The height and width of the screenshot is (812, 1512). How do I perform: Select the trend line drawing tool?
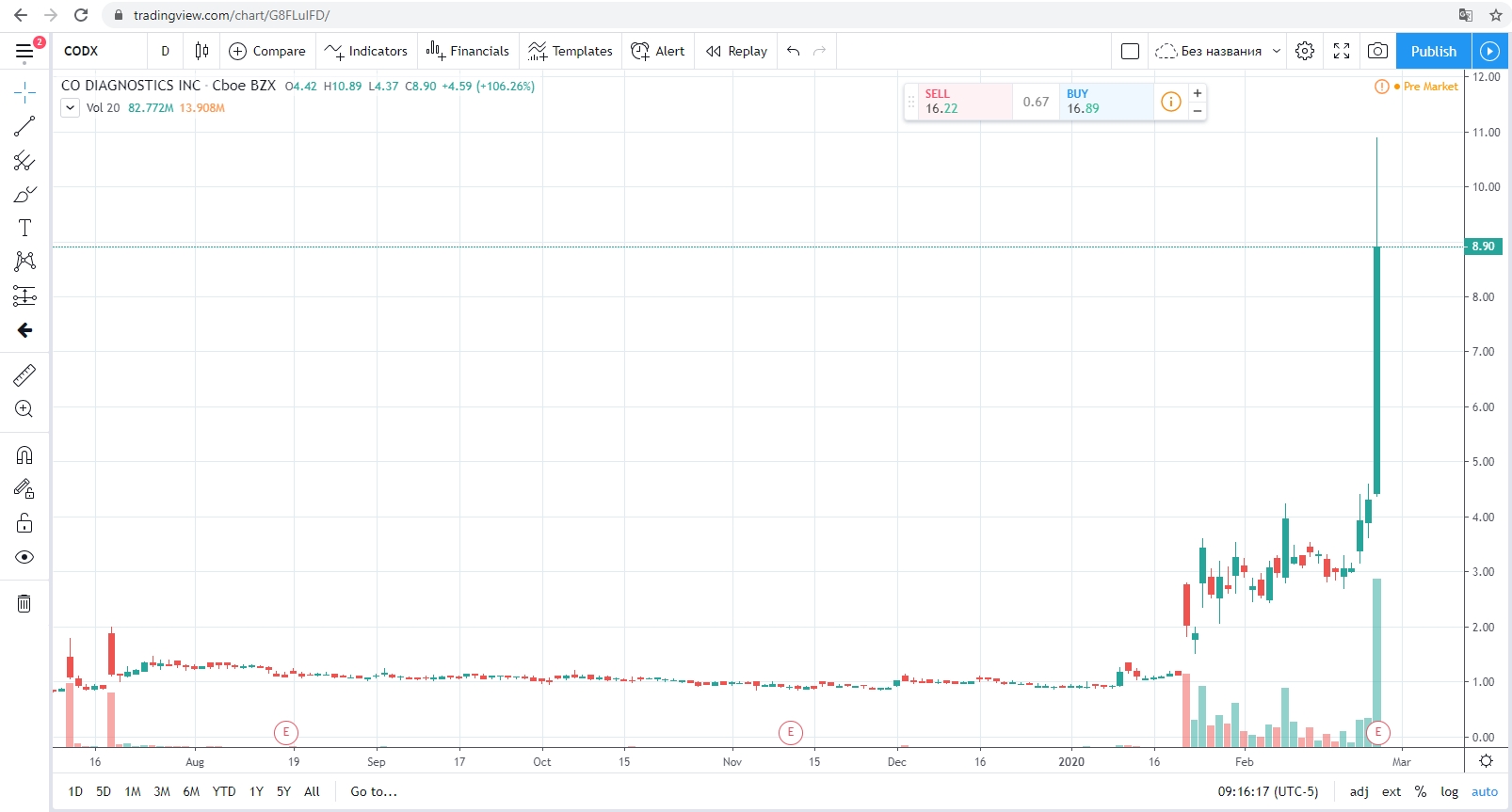tap(24, 126)
